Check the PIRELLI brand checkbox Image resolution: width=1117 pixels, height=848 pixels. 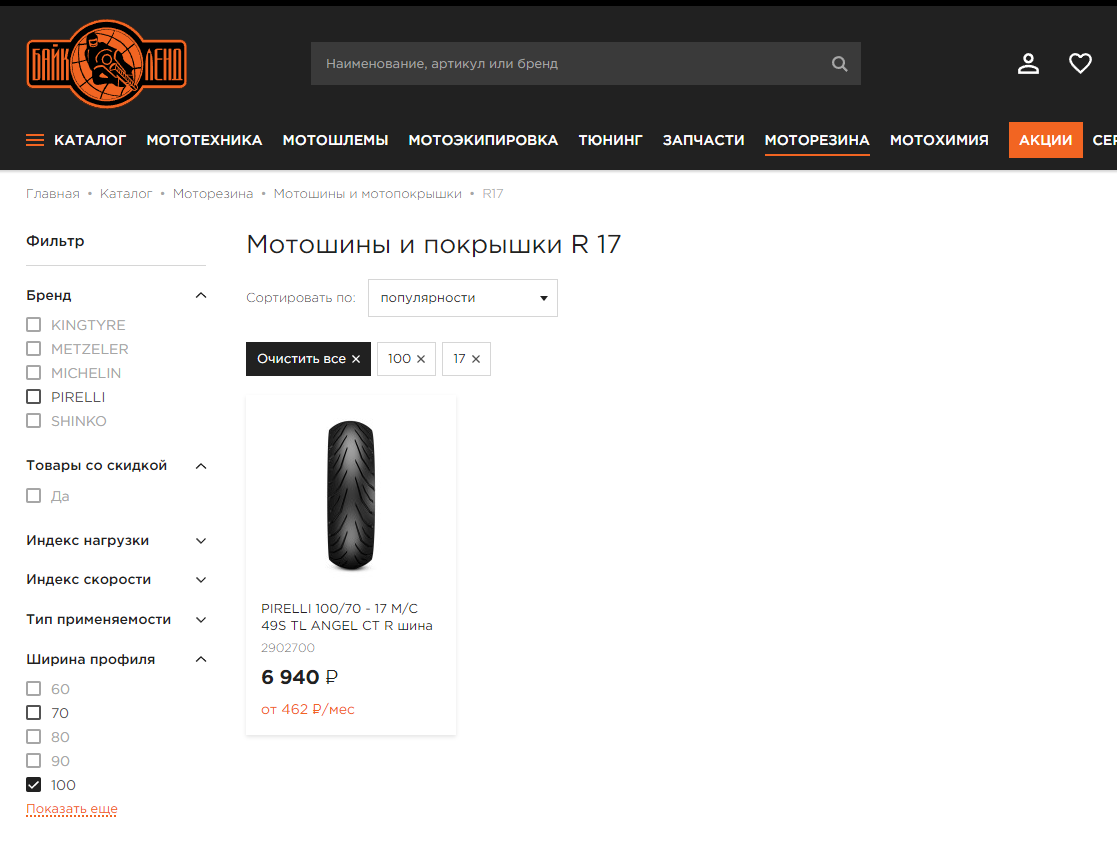point(33,396)
